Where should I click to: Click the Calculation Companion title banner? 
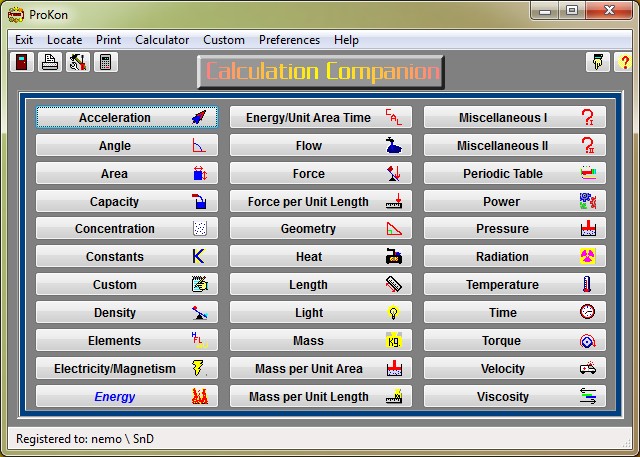point(321,72)
